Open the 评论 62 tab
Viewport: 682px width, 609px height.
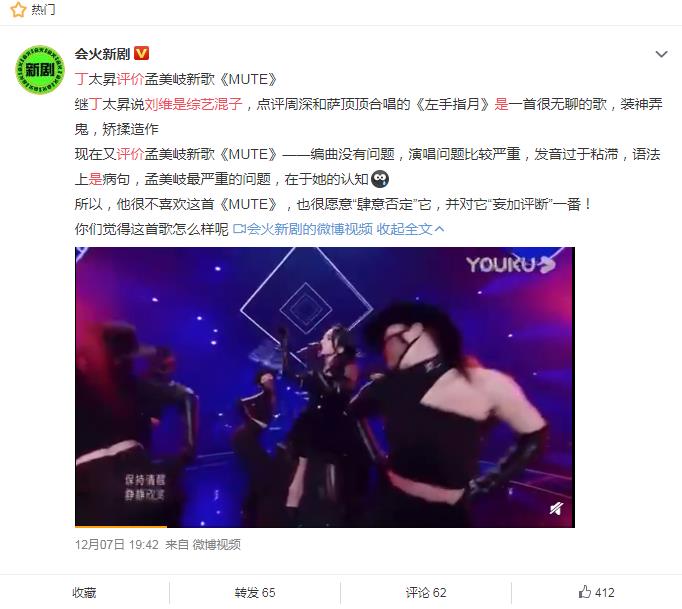tap(426, 592)
